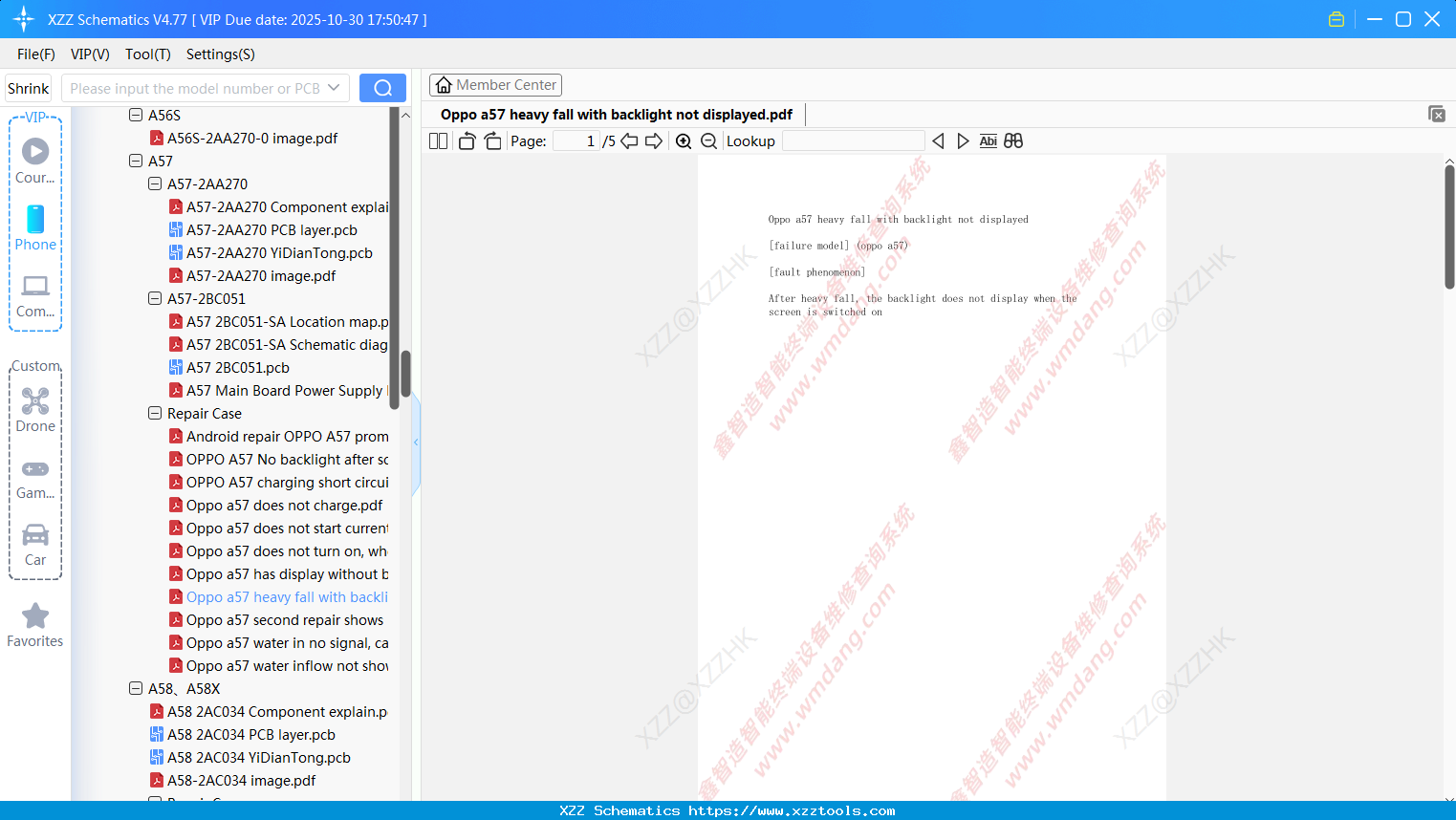Collapse the A57-2AA270 folder
The image size is (1456, 820).
pyautogui.click(x=155, y=183)
